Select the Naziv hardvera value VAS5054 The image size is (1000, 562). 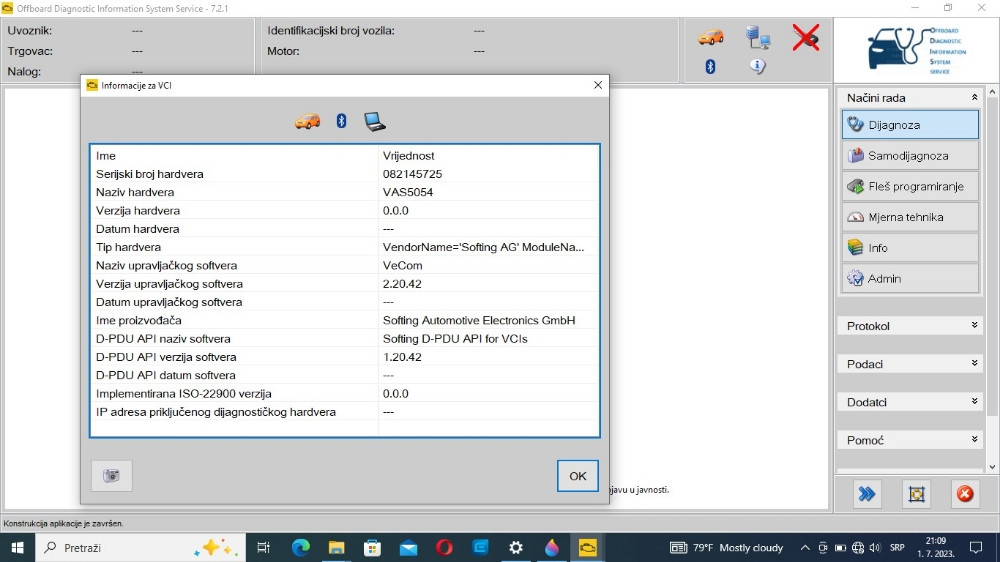(408, 192)
